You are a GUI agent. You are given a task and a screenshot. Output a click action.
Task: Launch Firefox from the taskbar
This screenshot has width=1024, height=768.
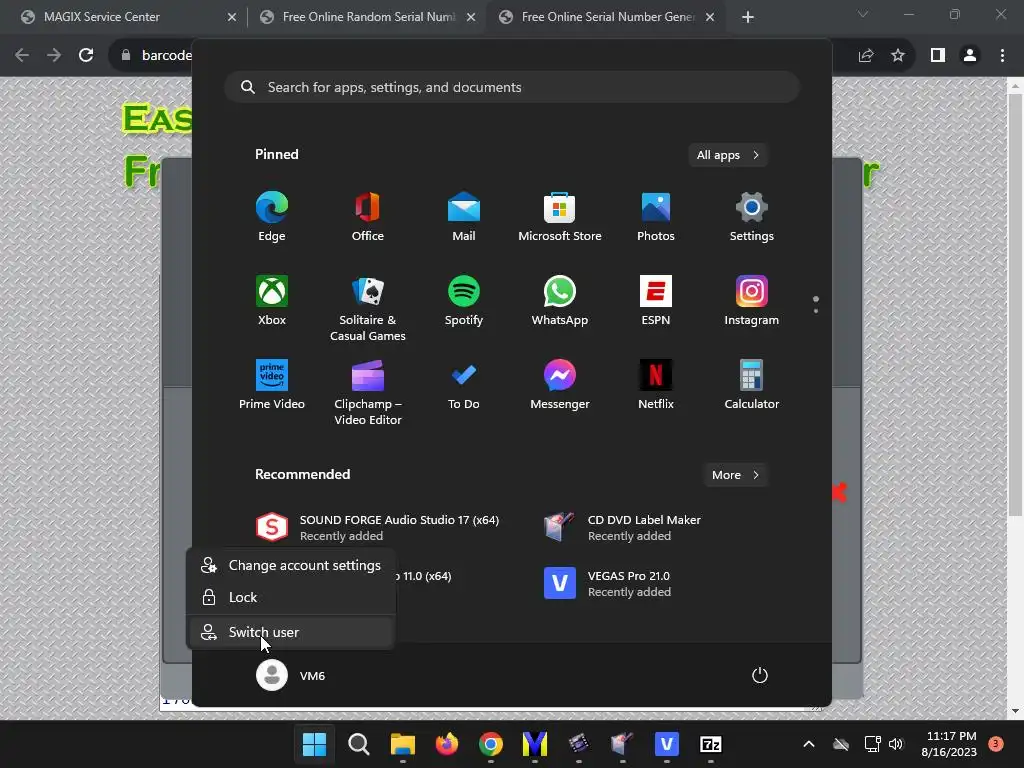447,744
